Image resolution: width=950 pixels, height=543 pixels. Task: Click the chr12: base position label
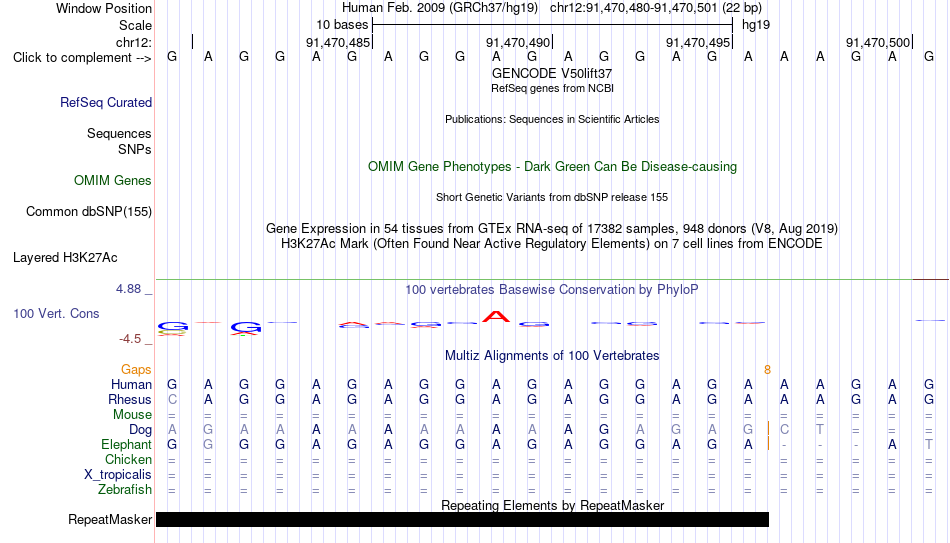click(134, 42)
